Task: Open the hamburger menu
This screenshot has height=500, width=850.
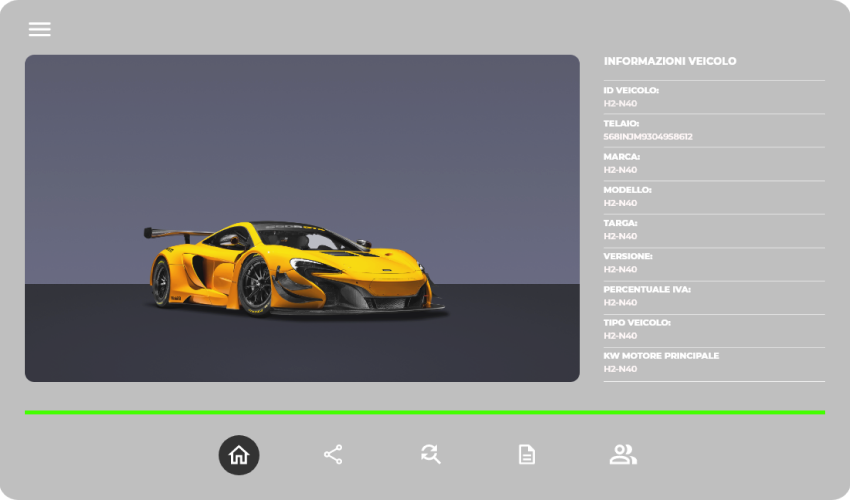Action: pos(39,29)
